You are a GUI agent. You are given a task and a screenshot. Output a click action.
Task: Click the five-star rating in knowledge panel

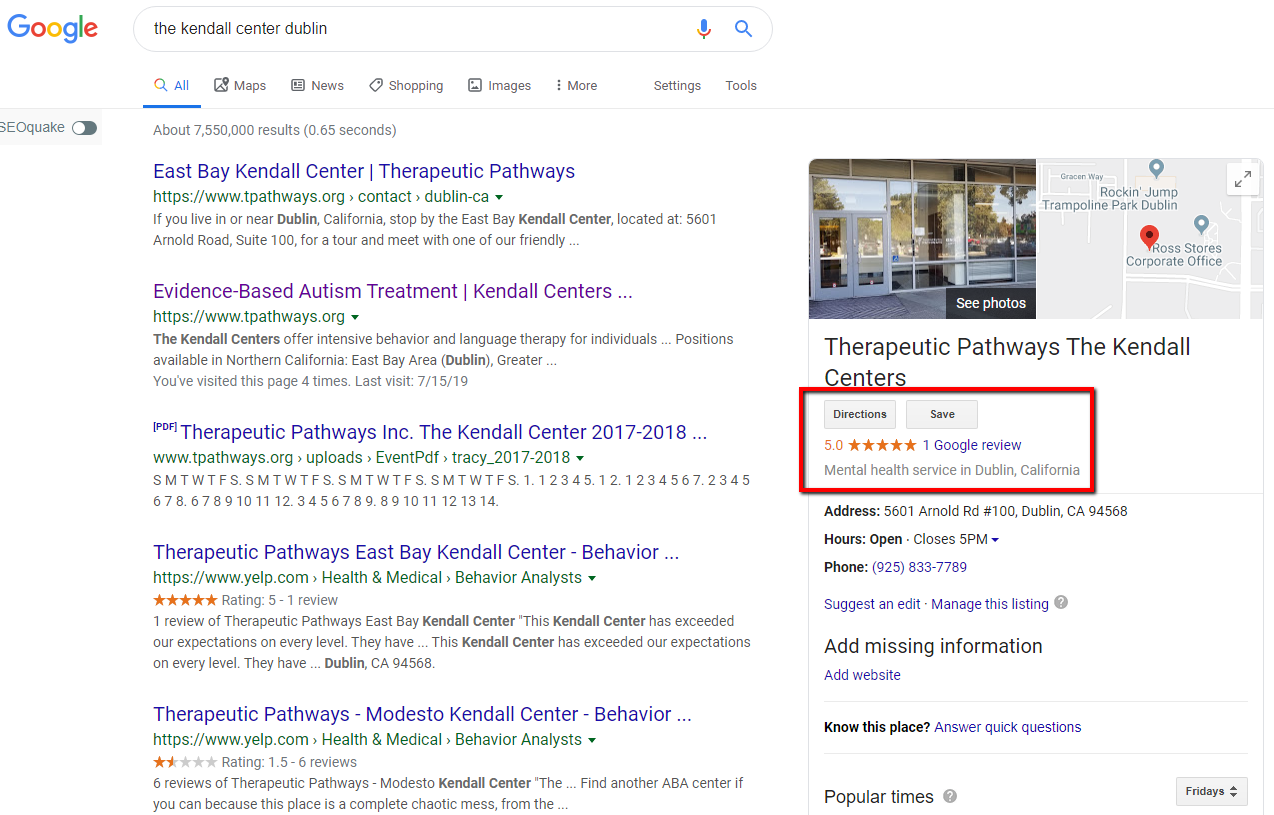click(881, 445)
